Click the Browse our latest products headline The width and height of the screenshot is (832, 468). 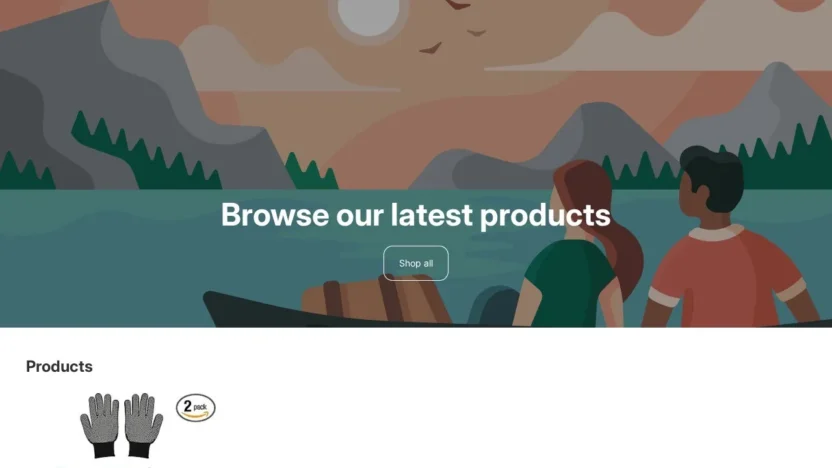(415, 215)
